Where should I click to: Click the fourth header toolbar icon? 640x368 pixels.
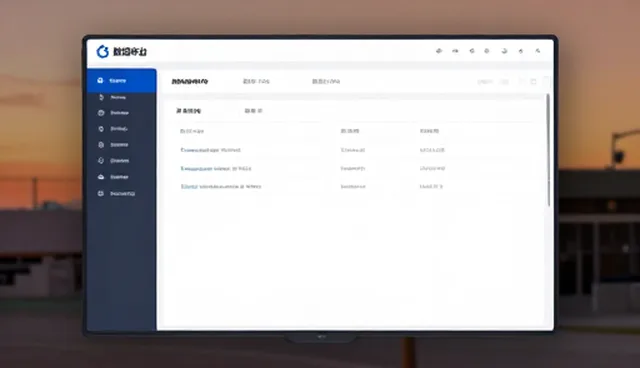coord(487,51)
